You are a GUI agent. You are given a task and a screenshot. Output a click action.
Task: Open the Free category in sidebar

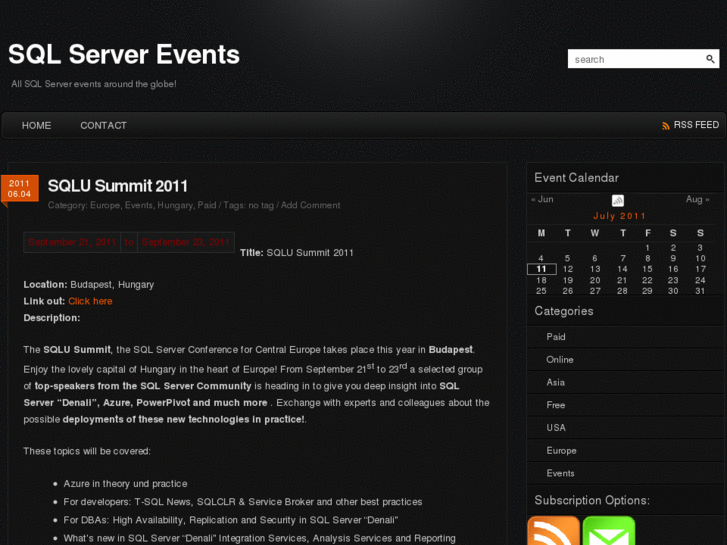tap(555, 405)
